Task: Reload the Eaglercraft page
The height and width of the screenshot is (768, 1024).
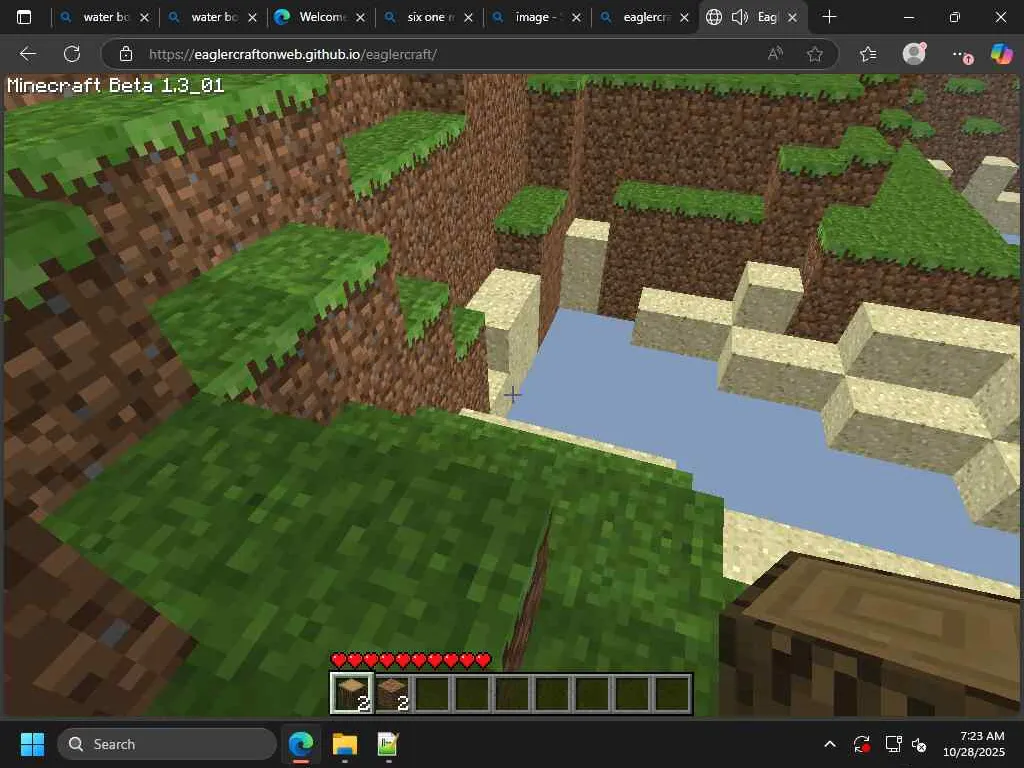Action: coord(72,54)
